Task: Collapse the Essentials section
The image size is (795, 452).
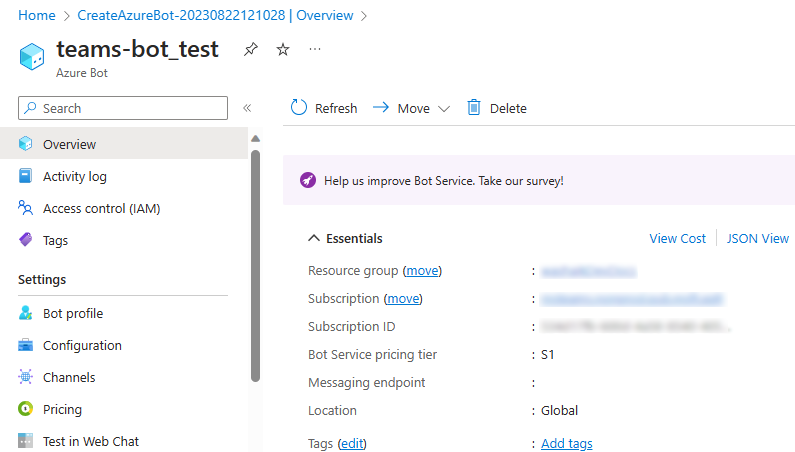Action: pyautogui.click(x=315, y=238)
